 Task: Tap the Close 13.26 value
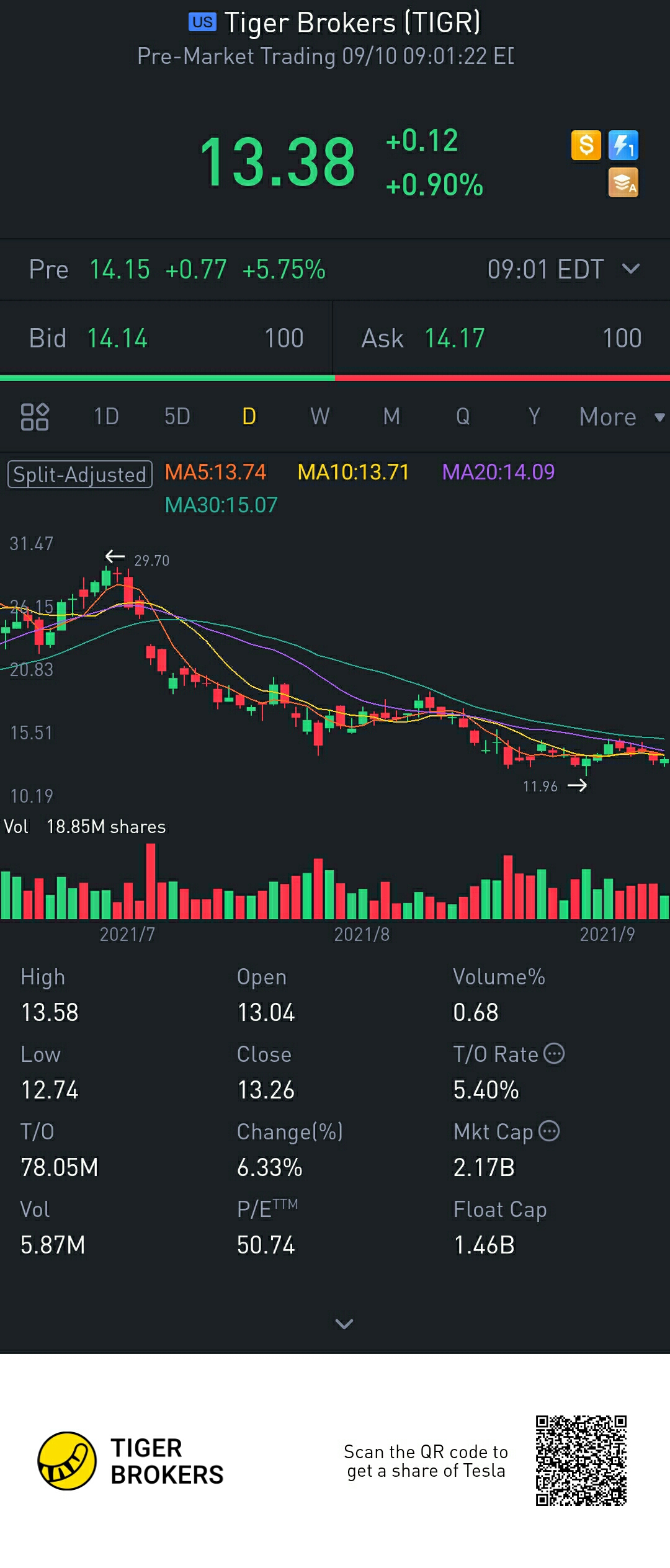[266, 1090]
